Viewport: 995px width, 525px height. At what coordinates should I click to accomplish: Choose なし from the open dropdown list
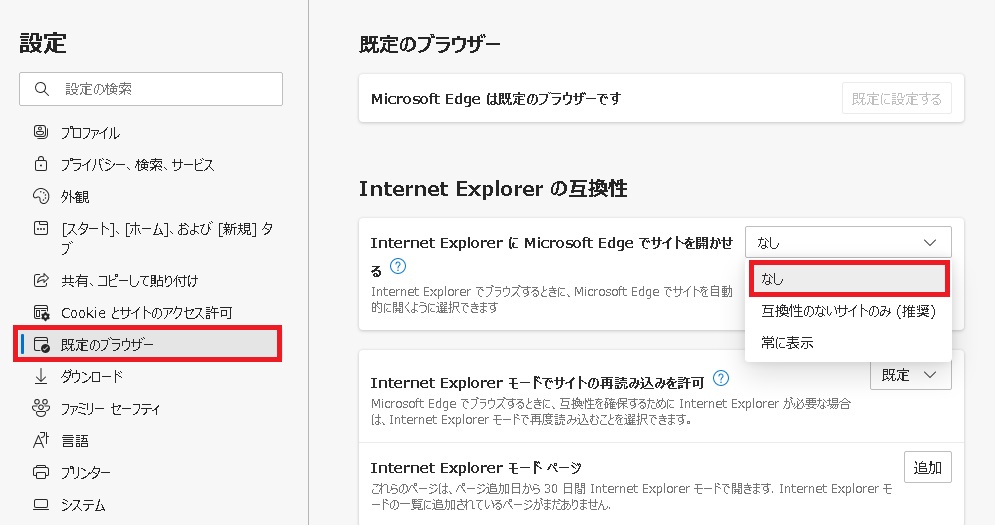[849, 279]
